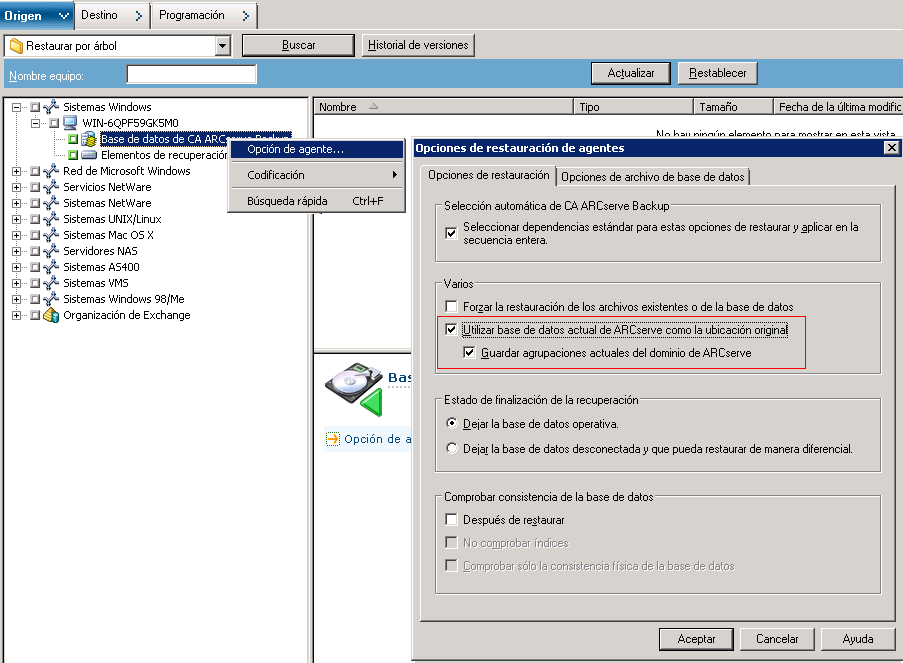Select Sistemas AS400 tree row text

[x=101, y=267]
